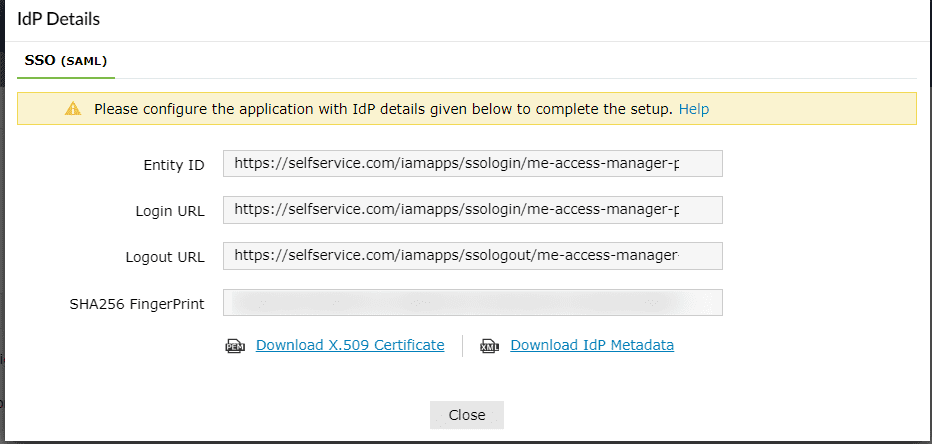This screenshot has height=444, width=932.
Task: Click the divider between the download links
Action: tap(463, 346)
